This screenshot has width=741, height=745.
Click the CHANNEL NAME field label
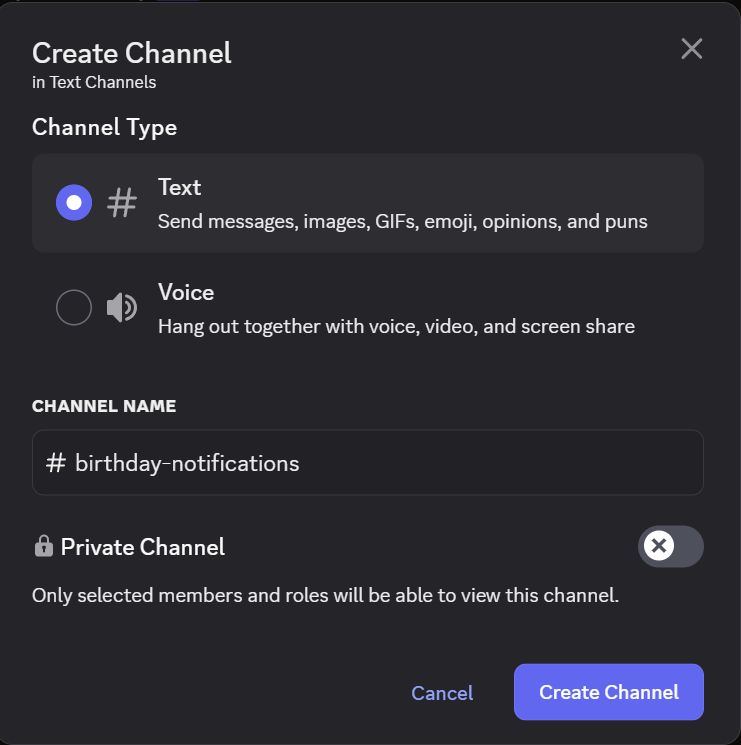pyautogui.click(x=104, y=406)
